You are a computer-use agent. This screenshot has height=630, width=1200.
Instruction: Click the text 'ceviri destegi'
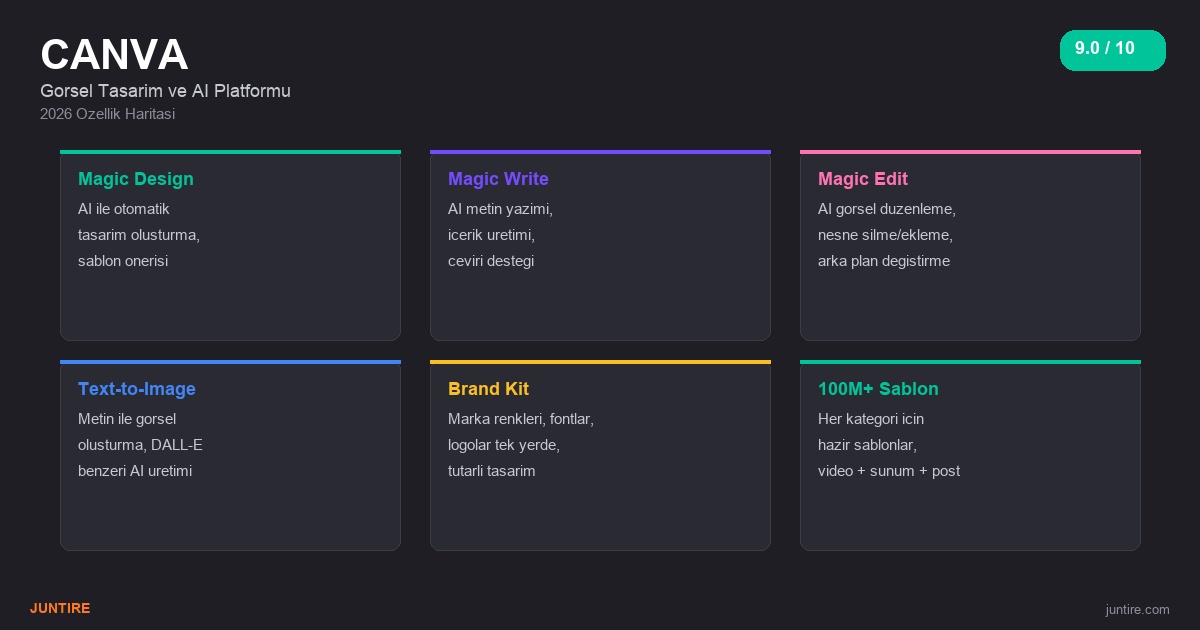491,261
